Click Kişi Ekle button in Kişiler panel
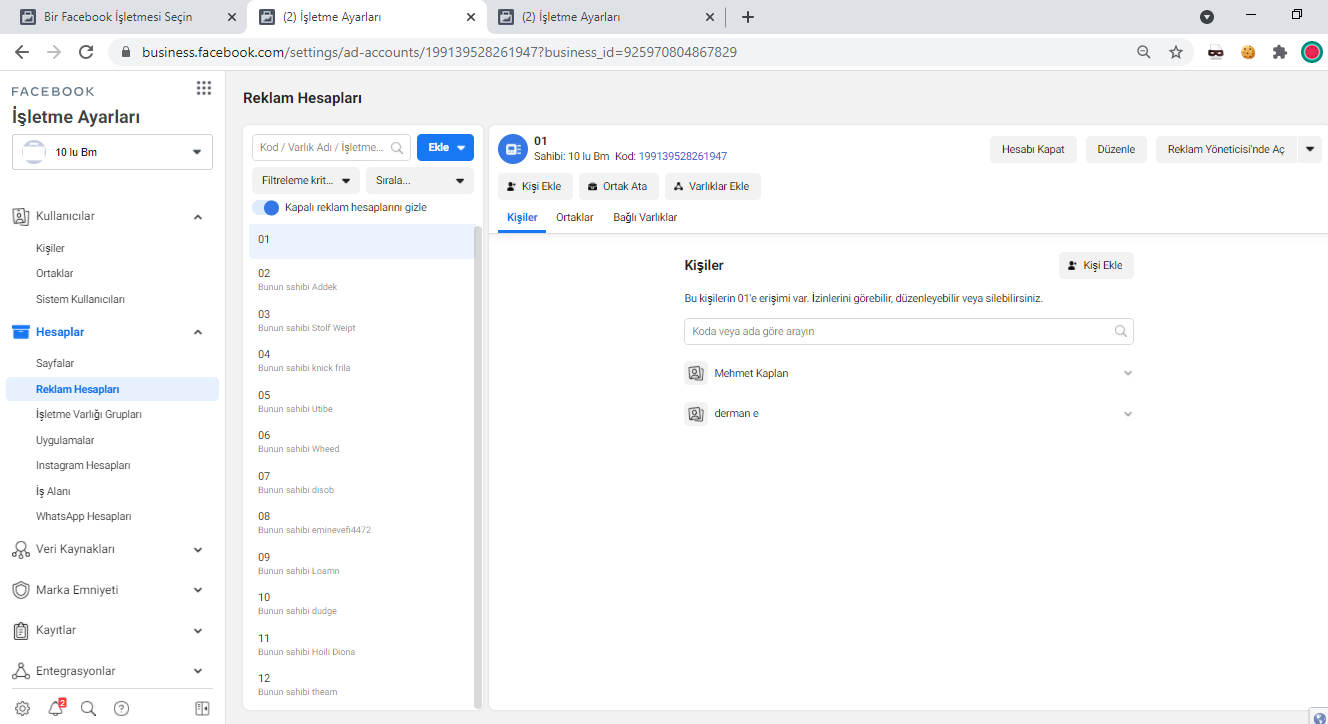The height and width of the screenshot is (724, 1328). (x=1096, y=265)
